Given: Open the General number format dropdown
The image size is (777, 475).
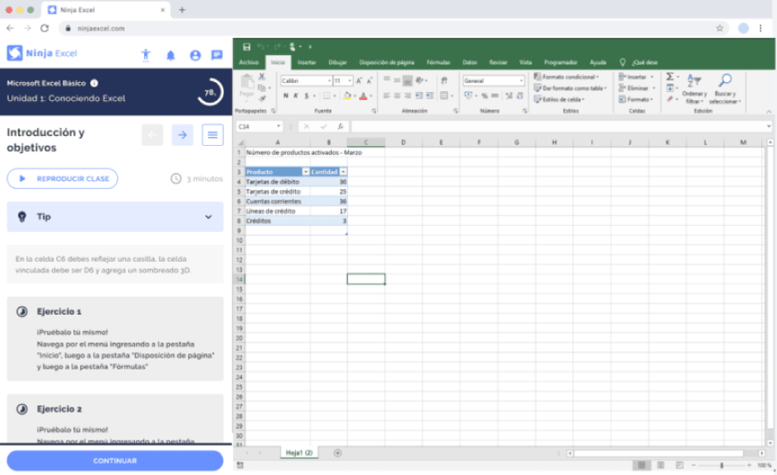Looking at the screenshot, I should tap(521, 80).
